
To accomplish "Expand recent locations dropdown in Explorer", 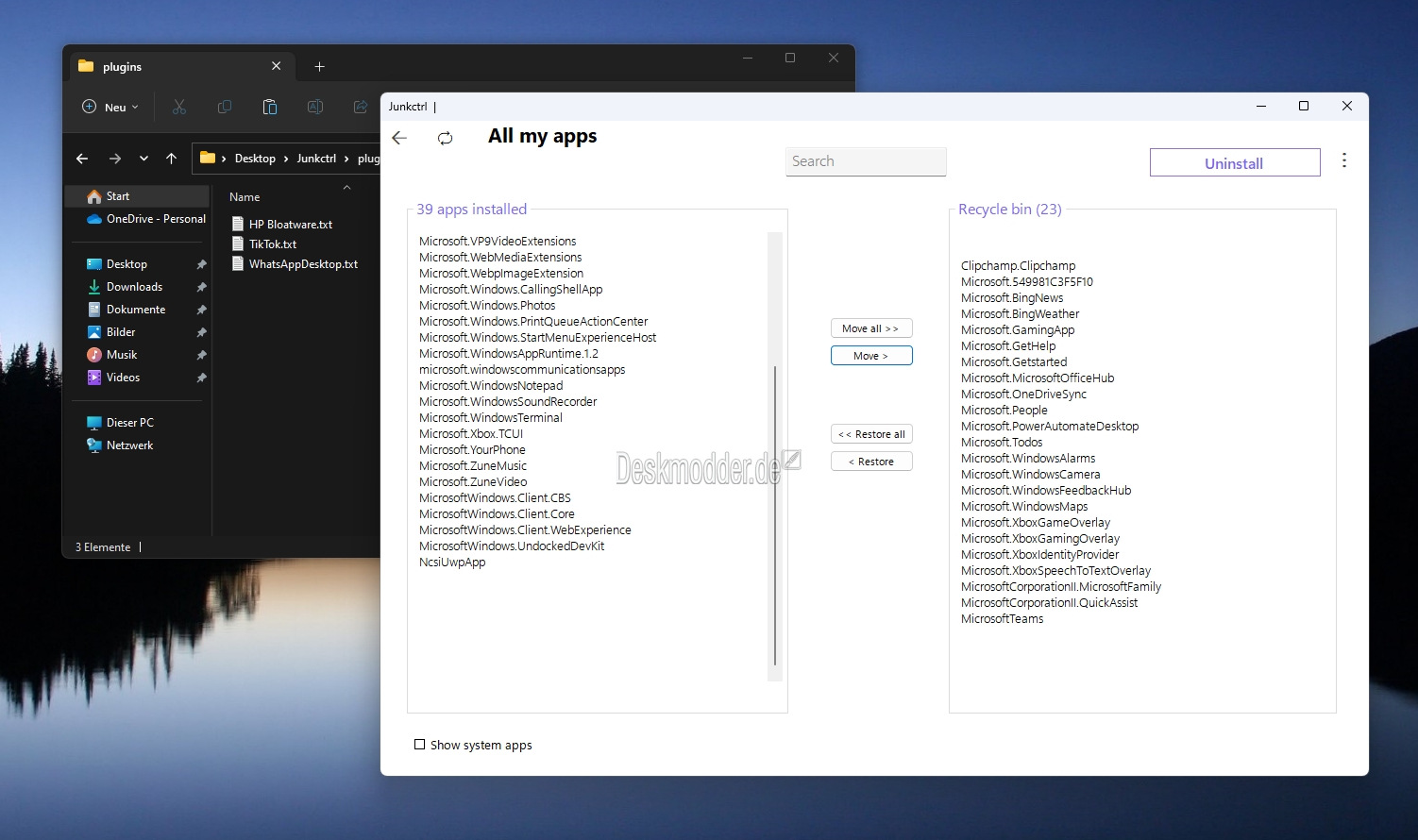I will [x=143, y=159].
